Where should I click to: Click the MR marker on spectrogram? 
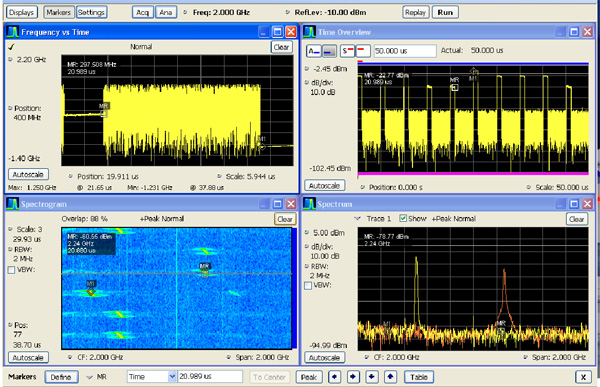point(205,273)
